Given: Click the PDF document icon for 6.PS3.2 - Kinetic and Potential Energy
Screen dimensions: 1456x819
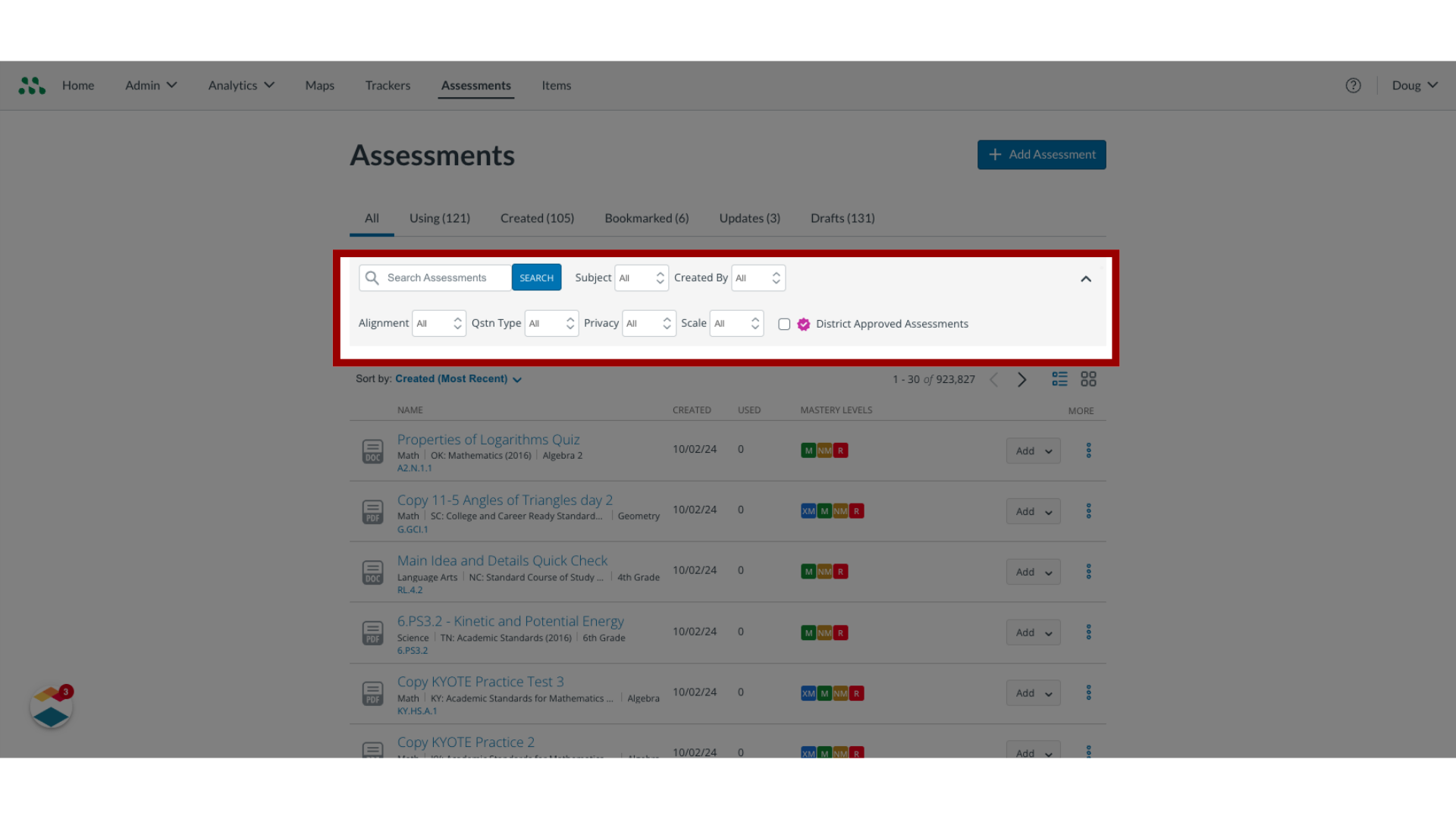Looking at the screenshot, I should [373, 633].
